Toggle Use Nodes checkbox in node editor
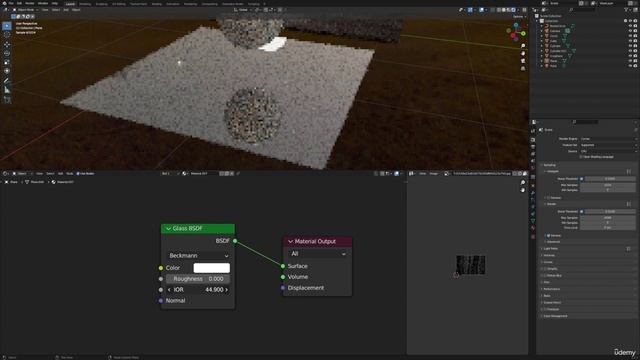The height and width of the screenshot is (360, 640). [x=78, y=173]
